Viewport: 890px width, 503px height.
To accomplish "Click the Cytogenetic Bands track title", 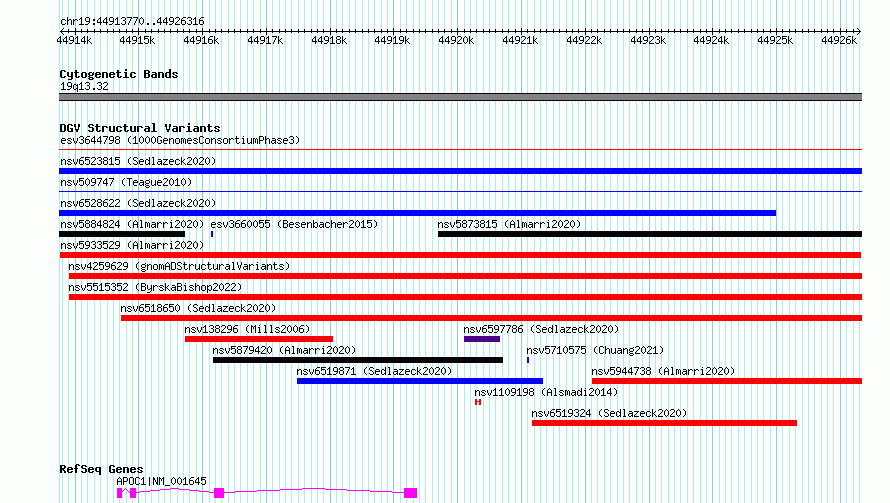I will (x=119, y=74).
